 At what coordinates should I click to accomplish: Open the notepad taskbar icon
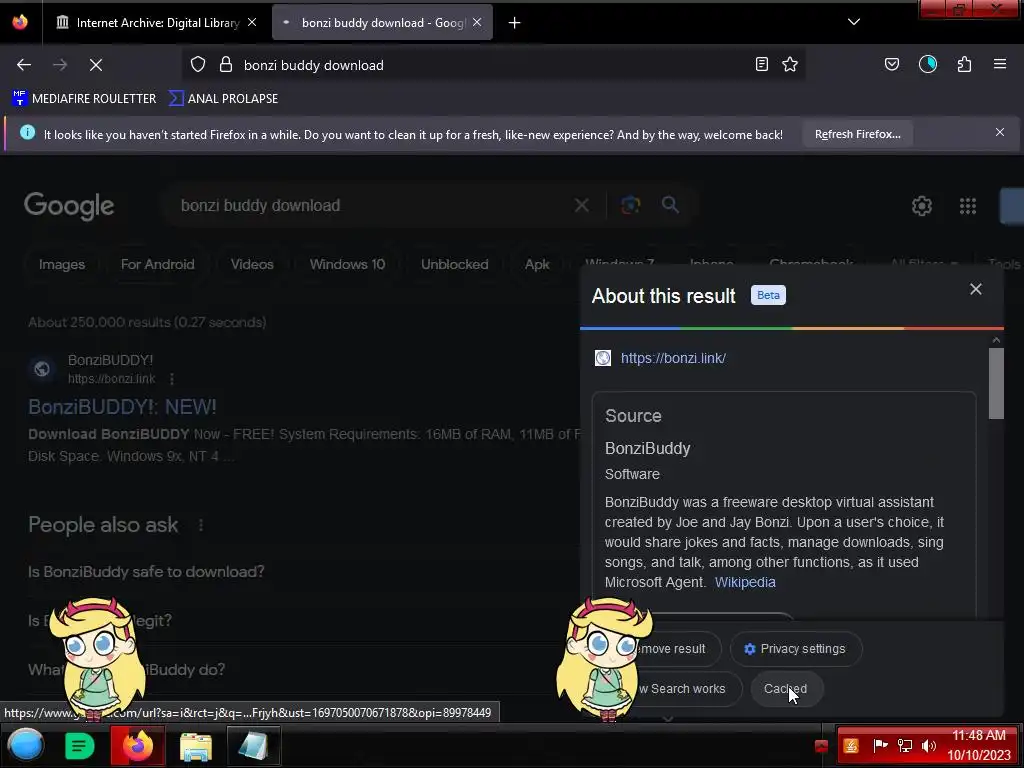pos(253,746)
